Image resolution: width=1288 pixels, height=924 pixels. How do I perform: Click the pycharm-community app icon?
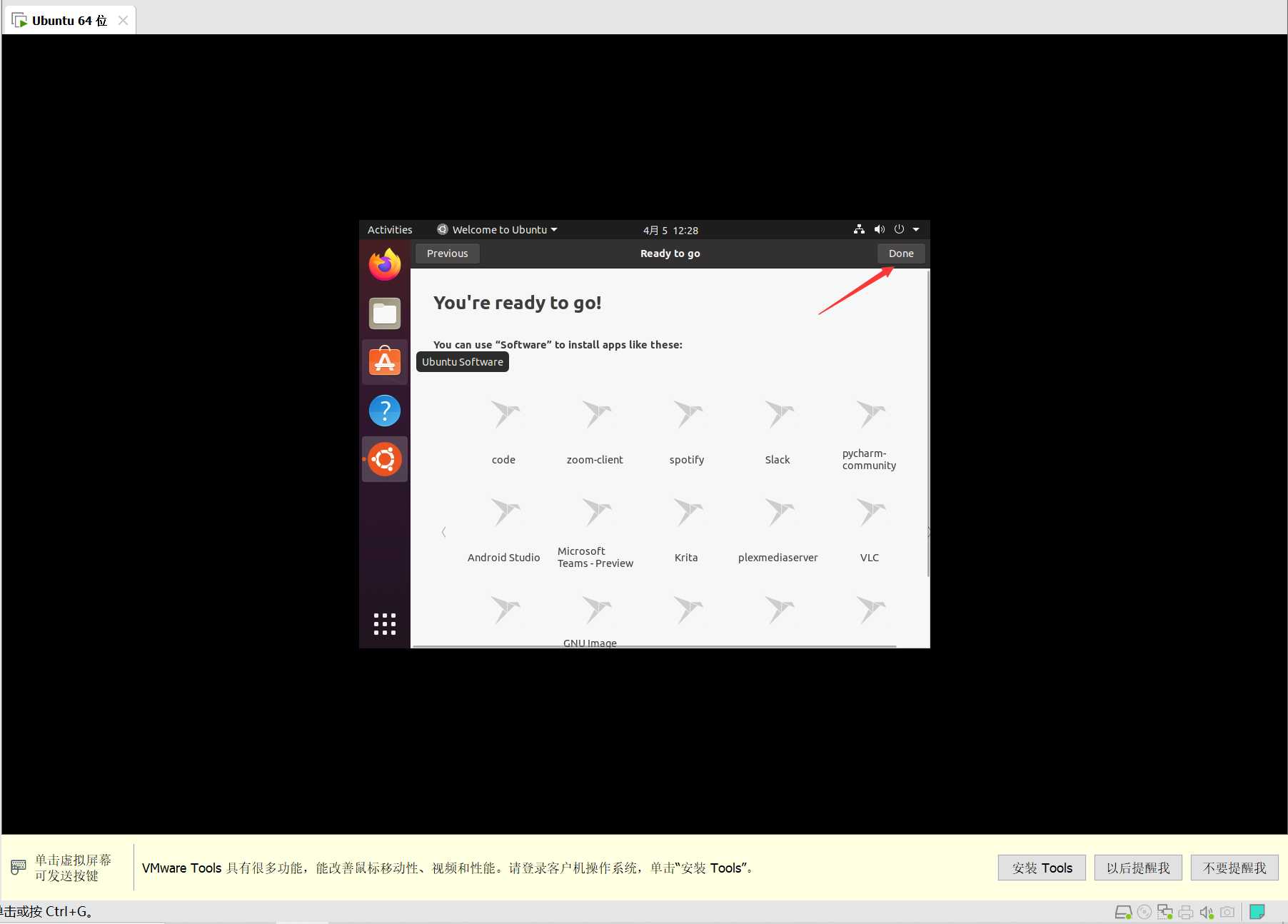pos(870,413)
